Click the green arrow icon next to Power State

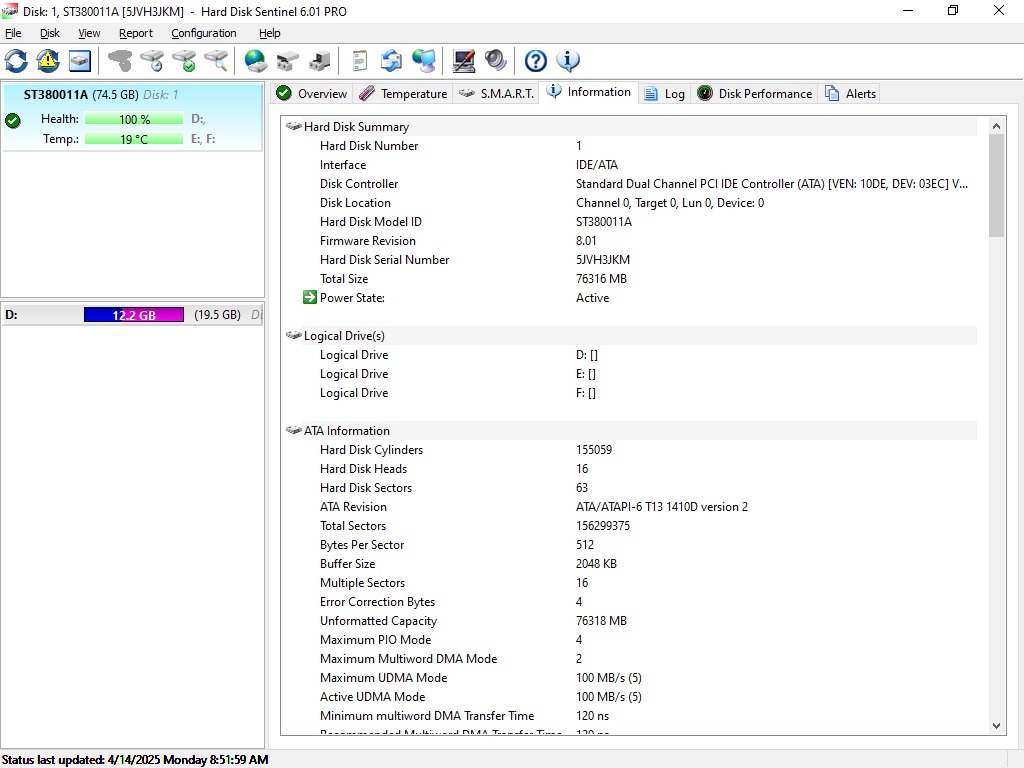point(310,298)
